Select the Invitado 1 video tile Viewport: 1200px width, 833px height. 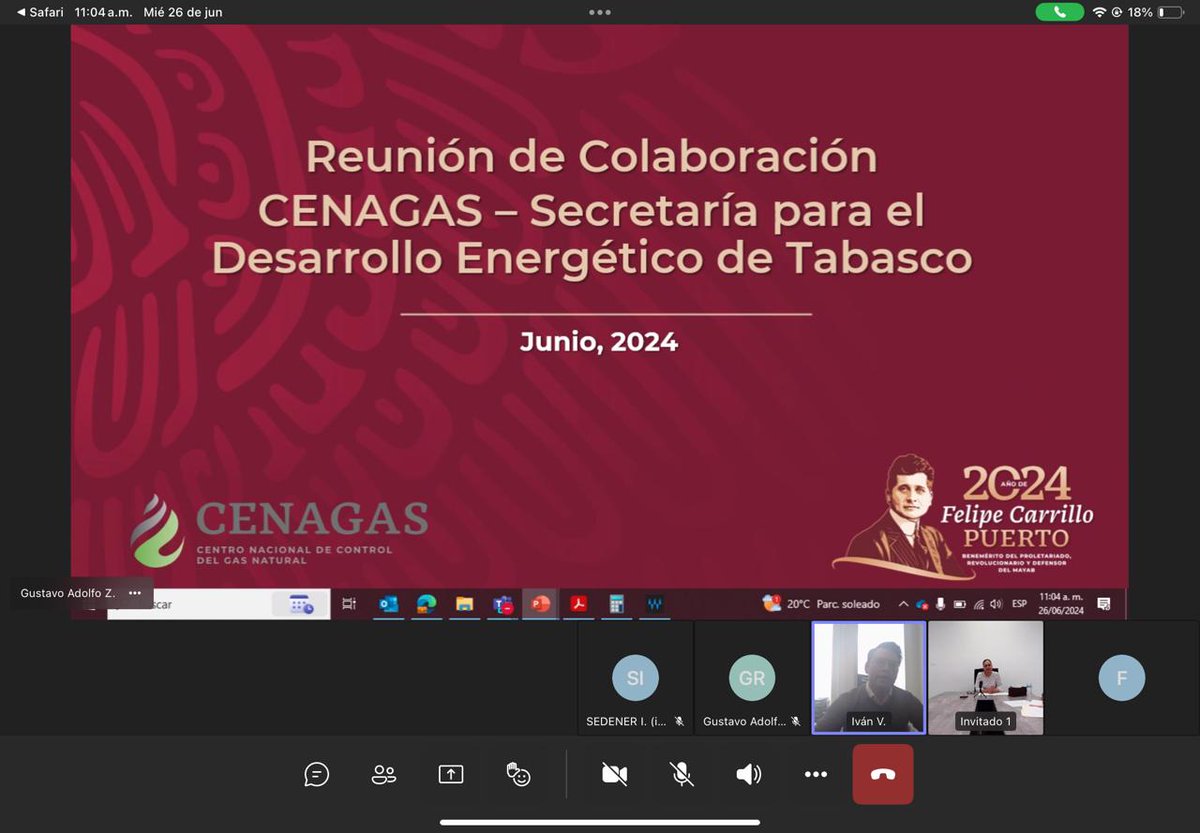tap(985, 678)
